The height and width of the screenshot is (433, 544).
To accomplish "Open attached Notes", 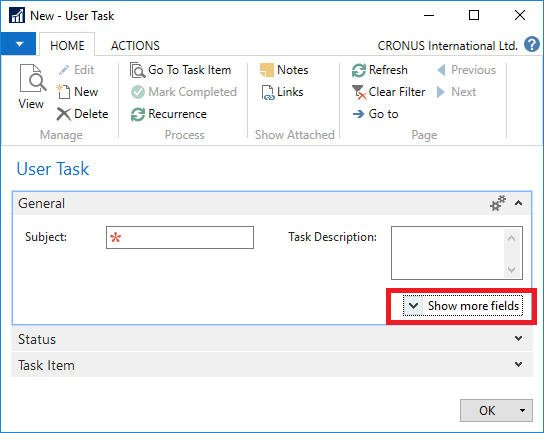I will pos(284,70).
